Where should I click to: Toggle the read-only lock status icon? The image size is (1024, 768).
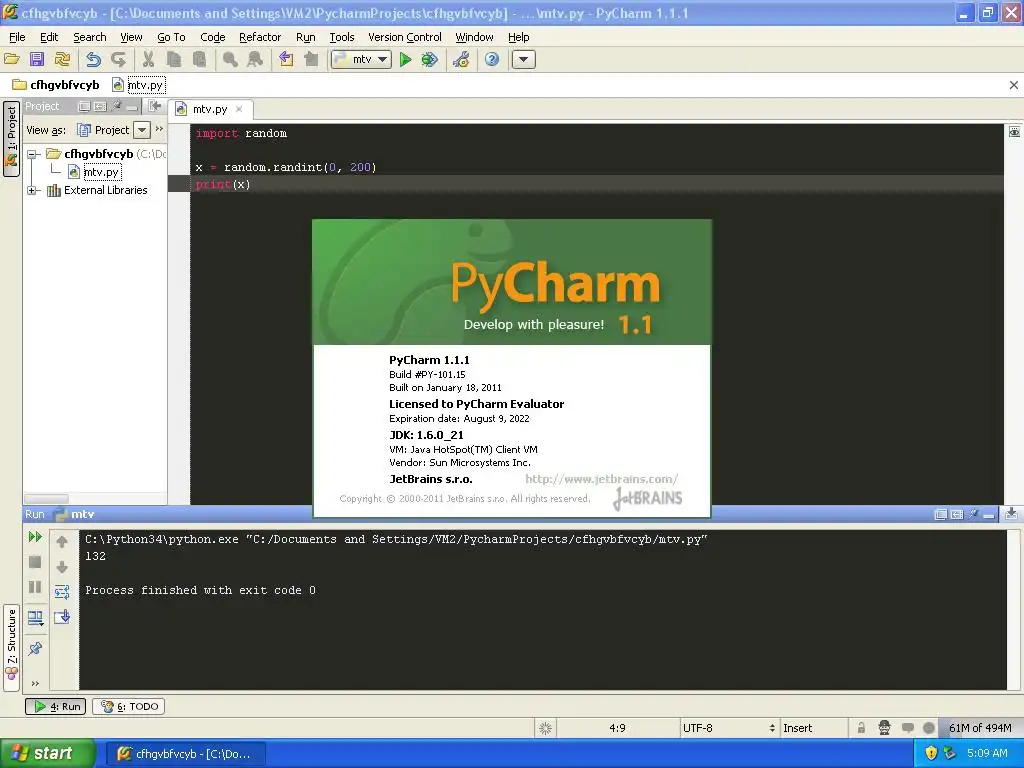861,728
